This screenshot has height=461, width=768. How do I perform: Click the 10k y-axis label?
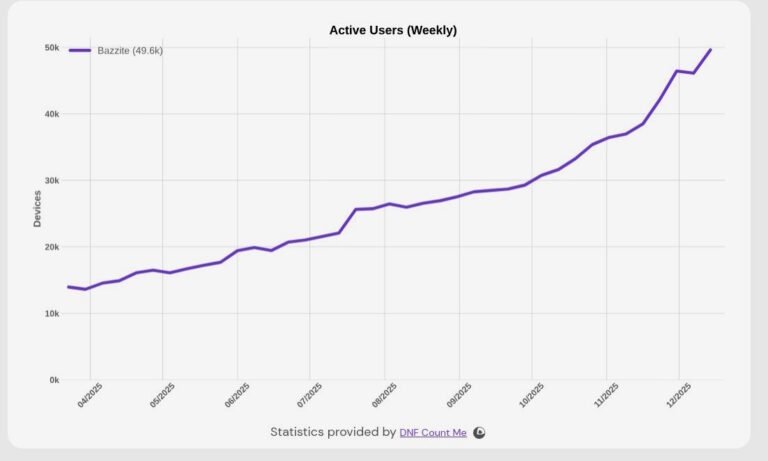tap(51, 314)
